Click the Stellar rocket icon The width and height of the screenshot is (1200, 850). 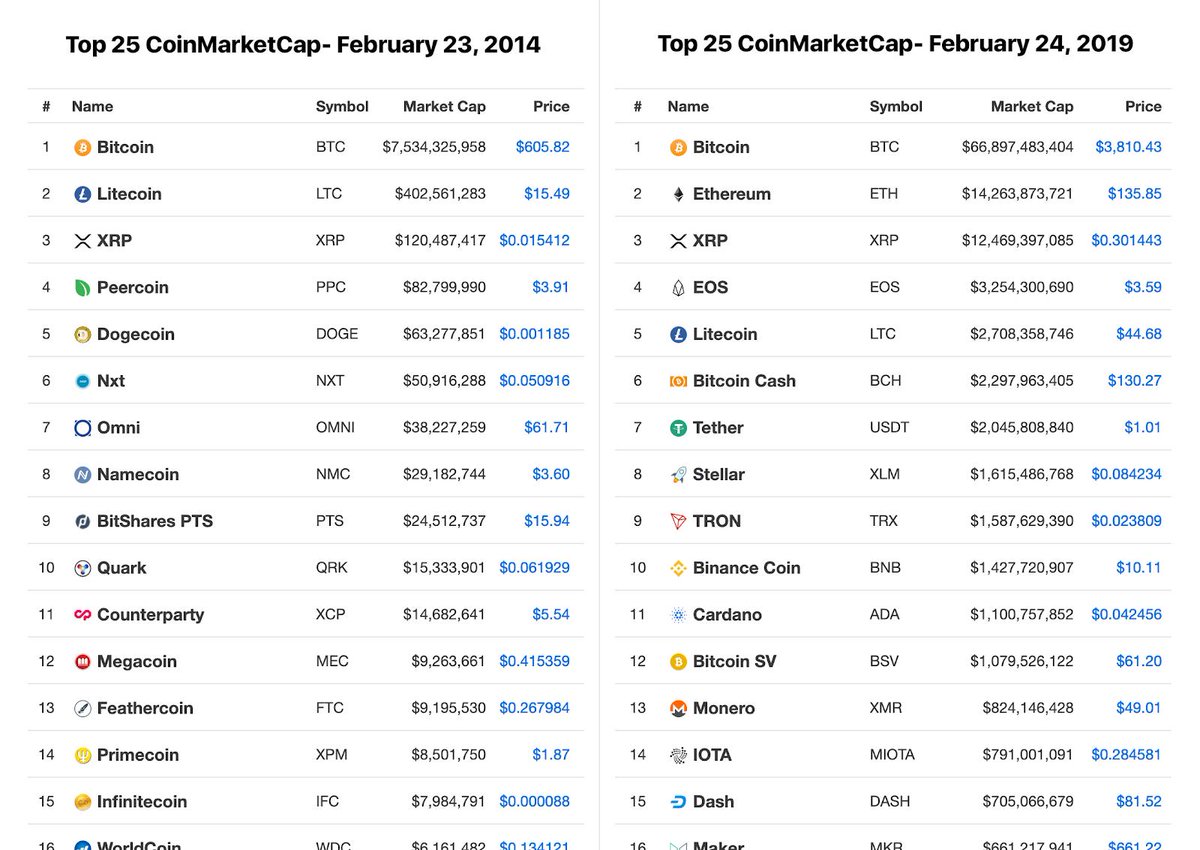pos(678,475)
